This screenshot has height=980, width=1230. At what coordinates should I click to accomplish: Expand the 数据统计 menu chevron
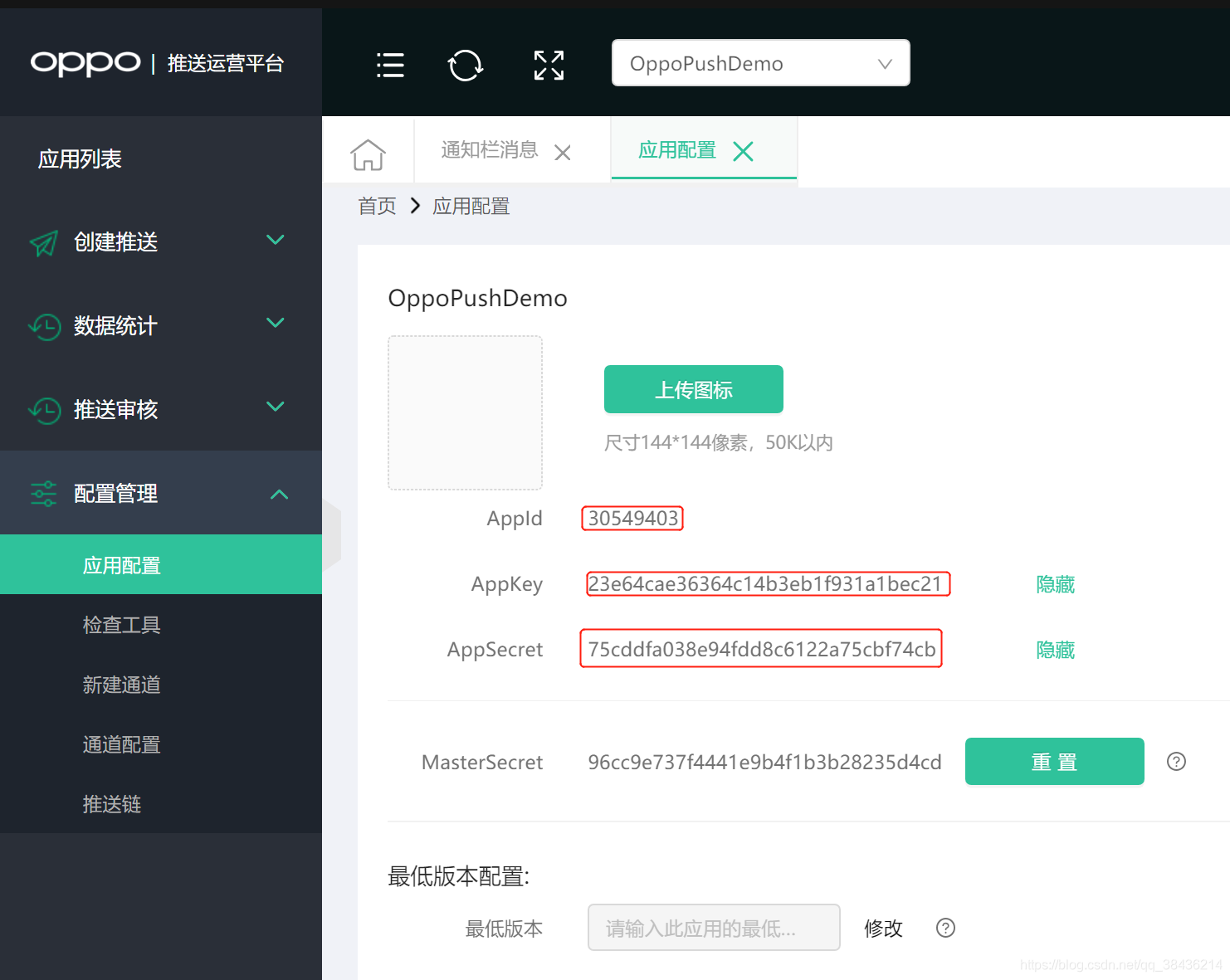click(x=276, y=323)
